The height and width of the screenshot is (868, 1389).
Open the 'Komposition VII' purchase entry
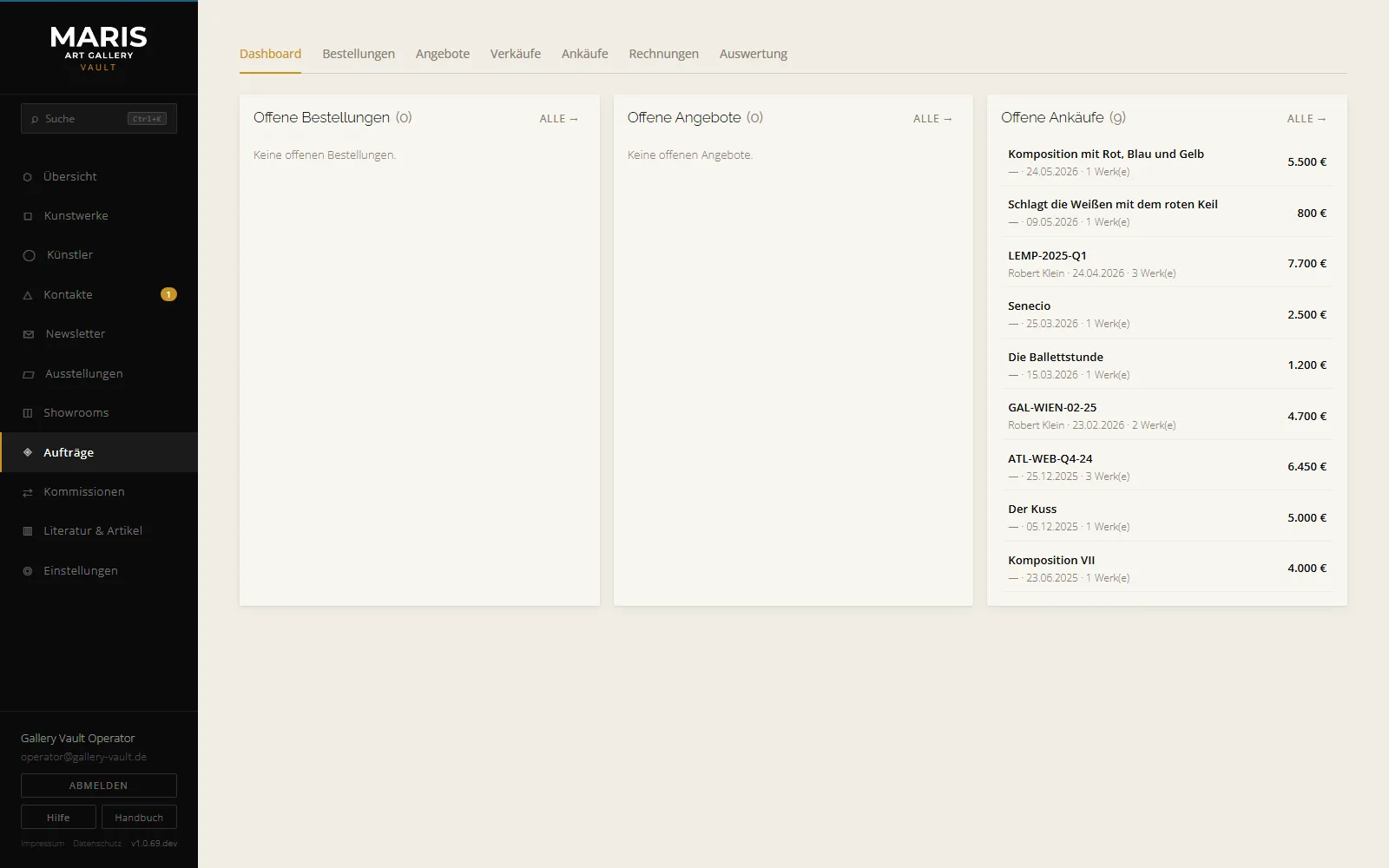(1167, 569)
